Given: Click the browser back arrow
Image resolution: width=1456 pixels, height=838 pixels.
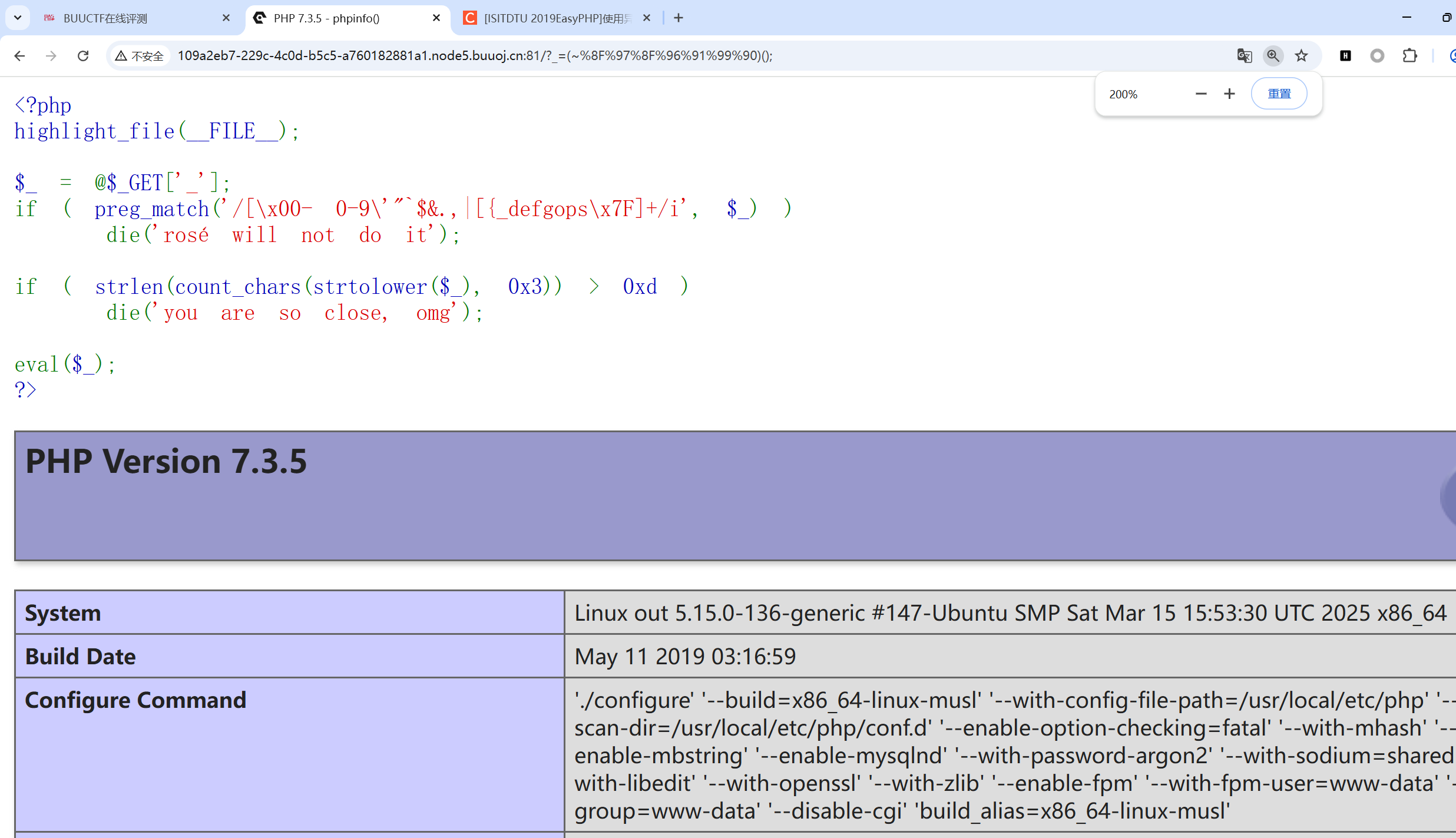Looking at the screenshot, I should pyautogui.click(x=19, y=55).
